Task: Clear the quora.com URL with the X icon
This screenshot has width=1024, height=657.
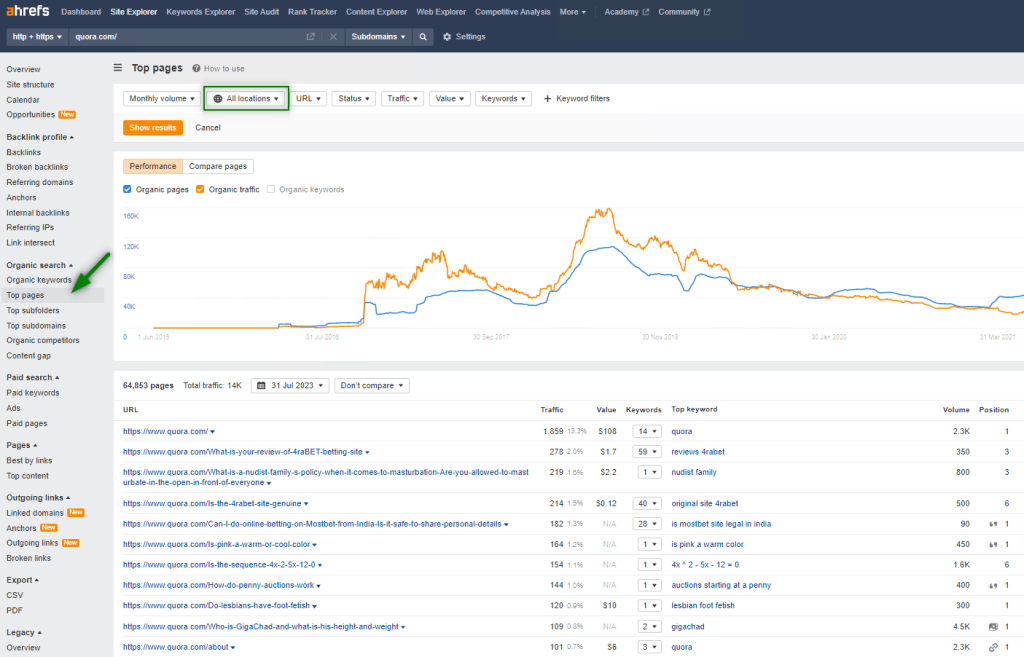Action: coord(333,37)
